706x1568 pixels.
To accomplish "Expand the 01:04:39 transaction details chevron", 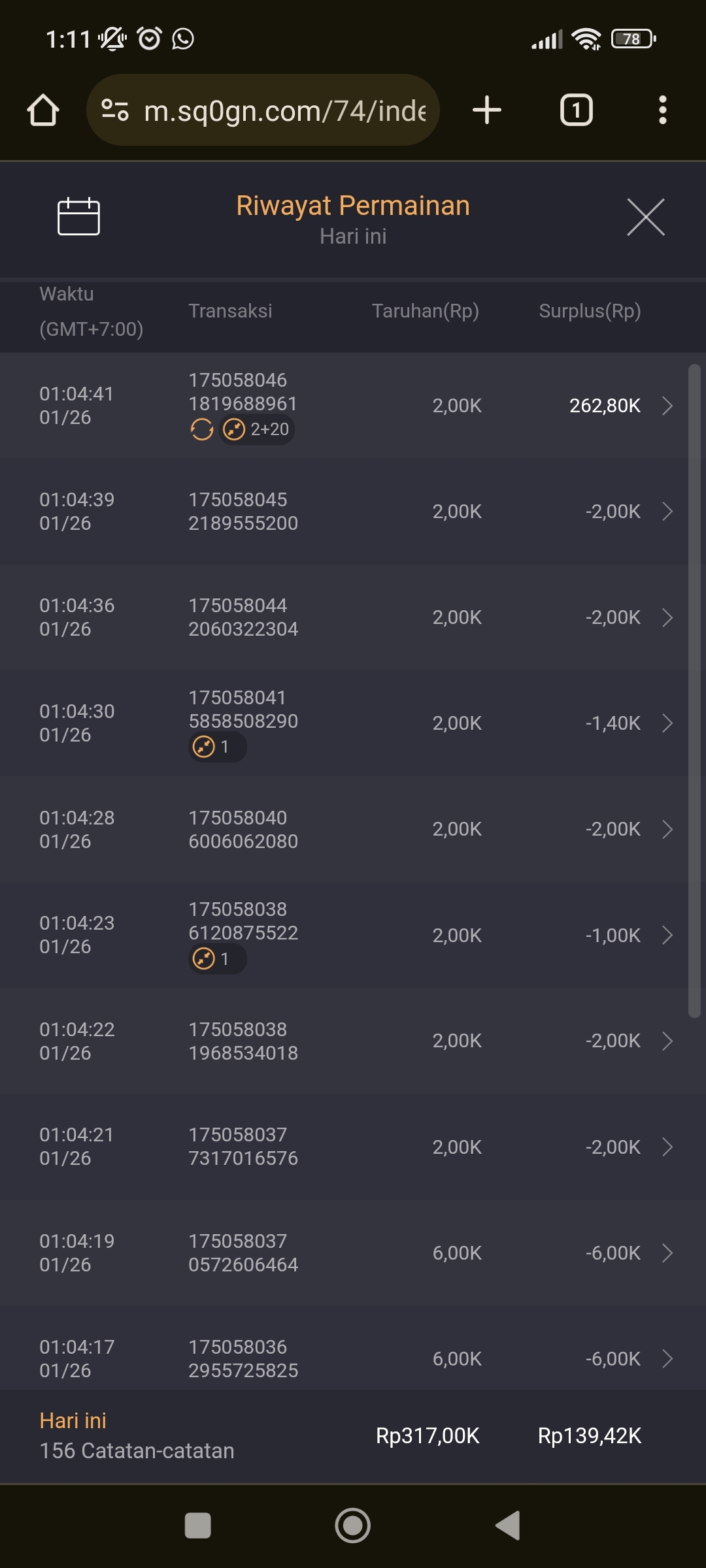I will pos(667,512).
